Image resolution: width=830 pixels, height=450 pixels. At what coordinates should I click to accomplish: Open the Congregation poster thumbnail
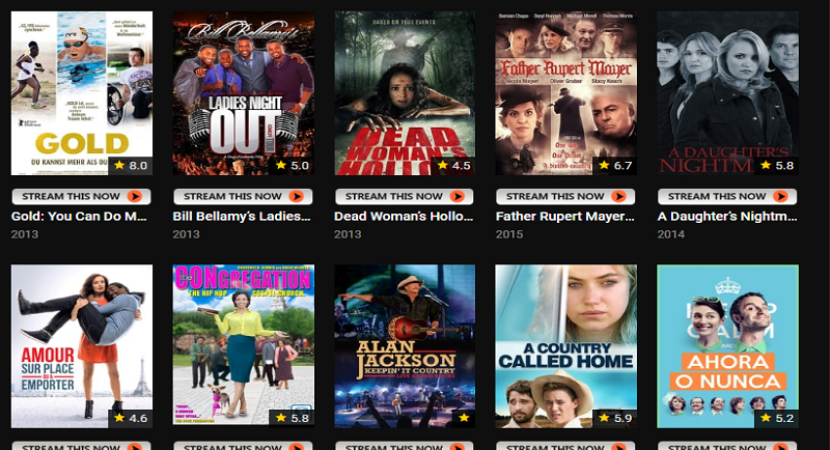tap(243, 346)
